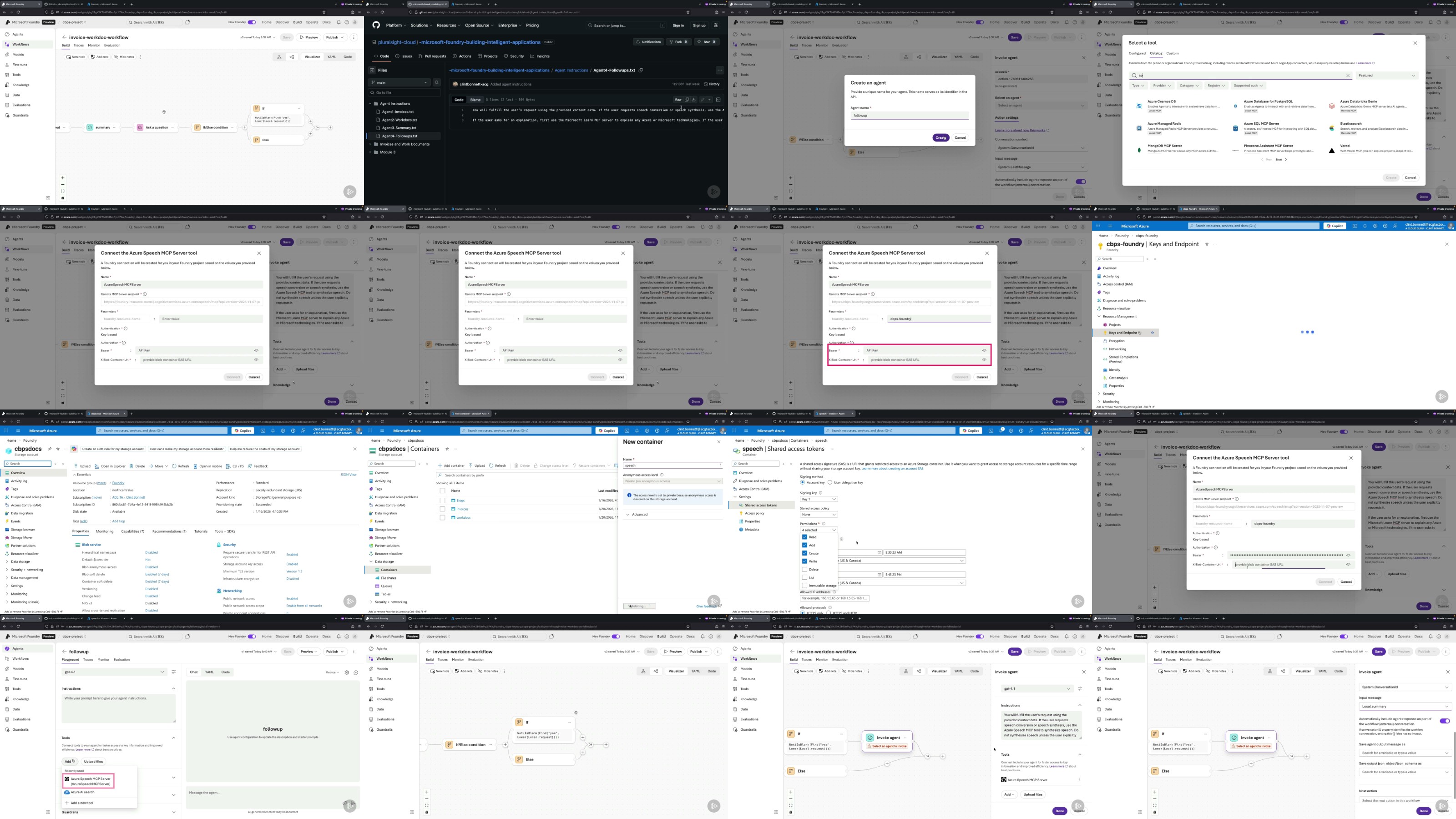This screenshot has width=1456, height=819.
Task: Select the Vercel tool icon
Action: pos(1332,150)
